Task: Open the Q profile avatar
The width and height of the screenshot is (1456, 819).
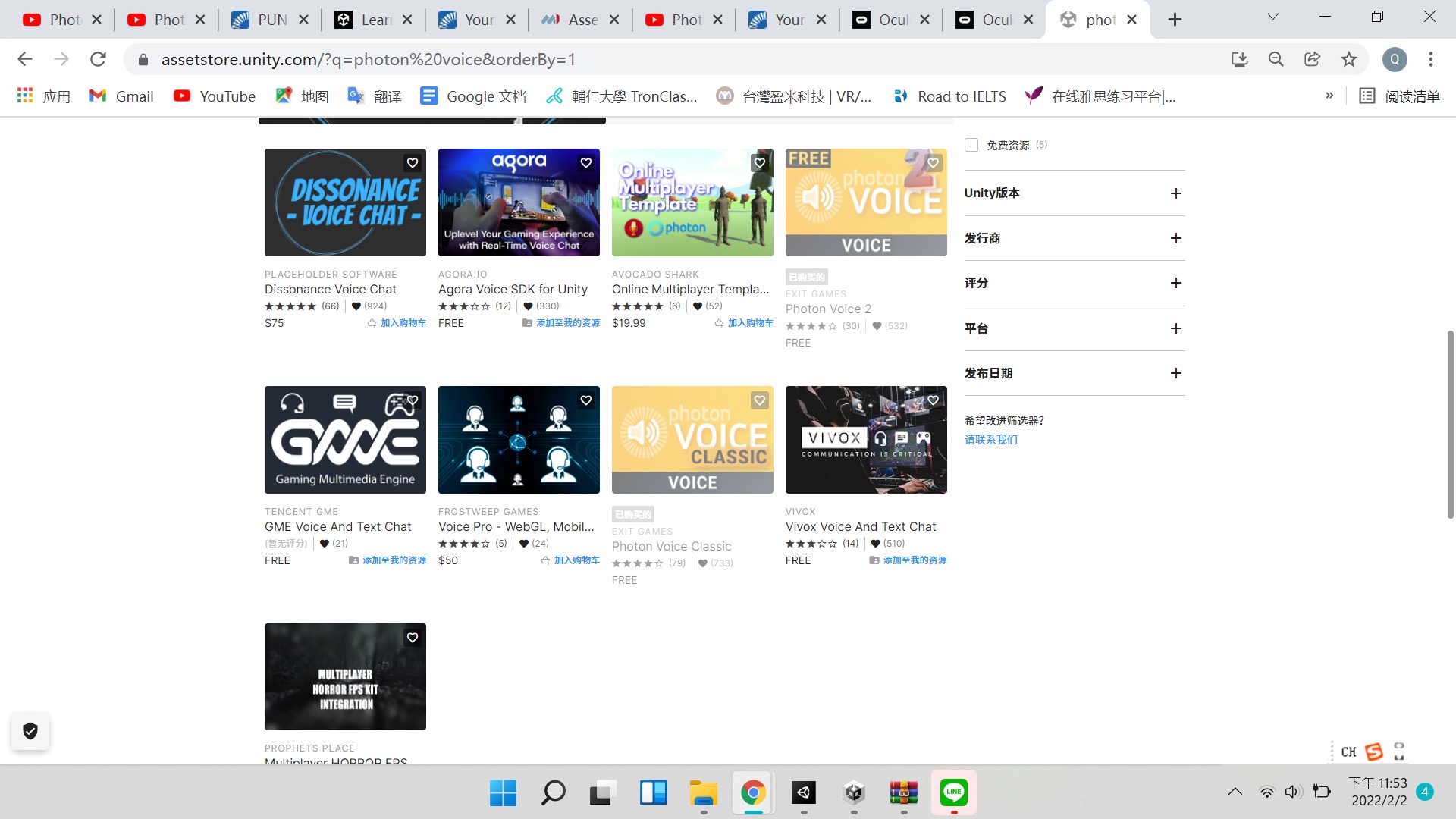Action: 1395,59
